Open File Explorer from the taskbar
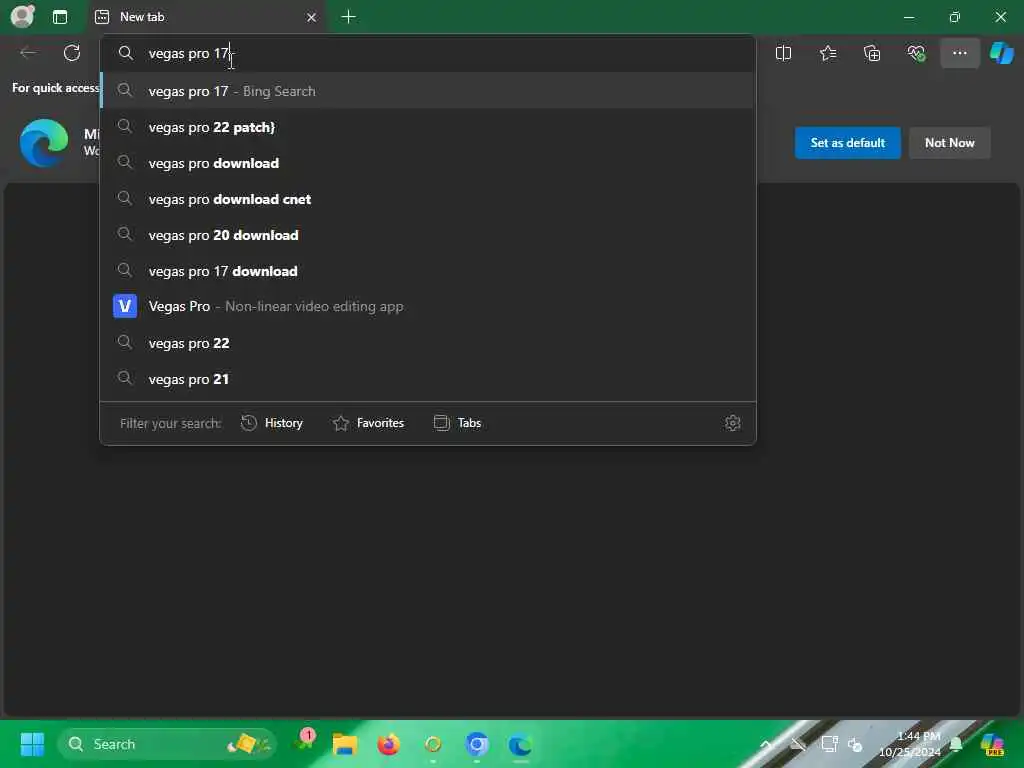Image resolution: width=1024 pixels, height=768 pixels. [x=345, y=744]
